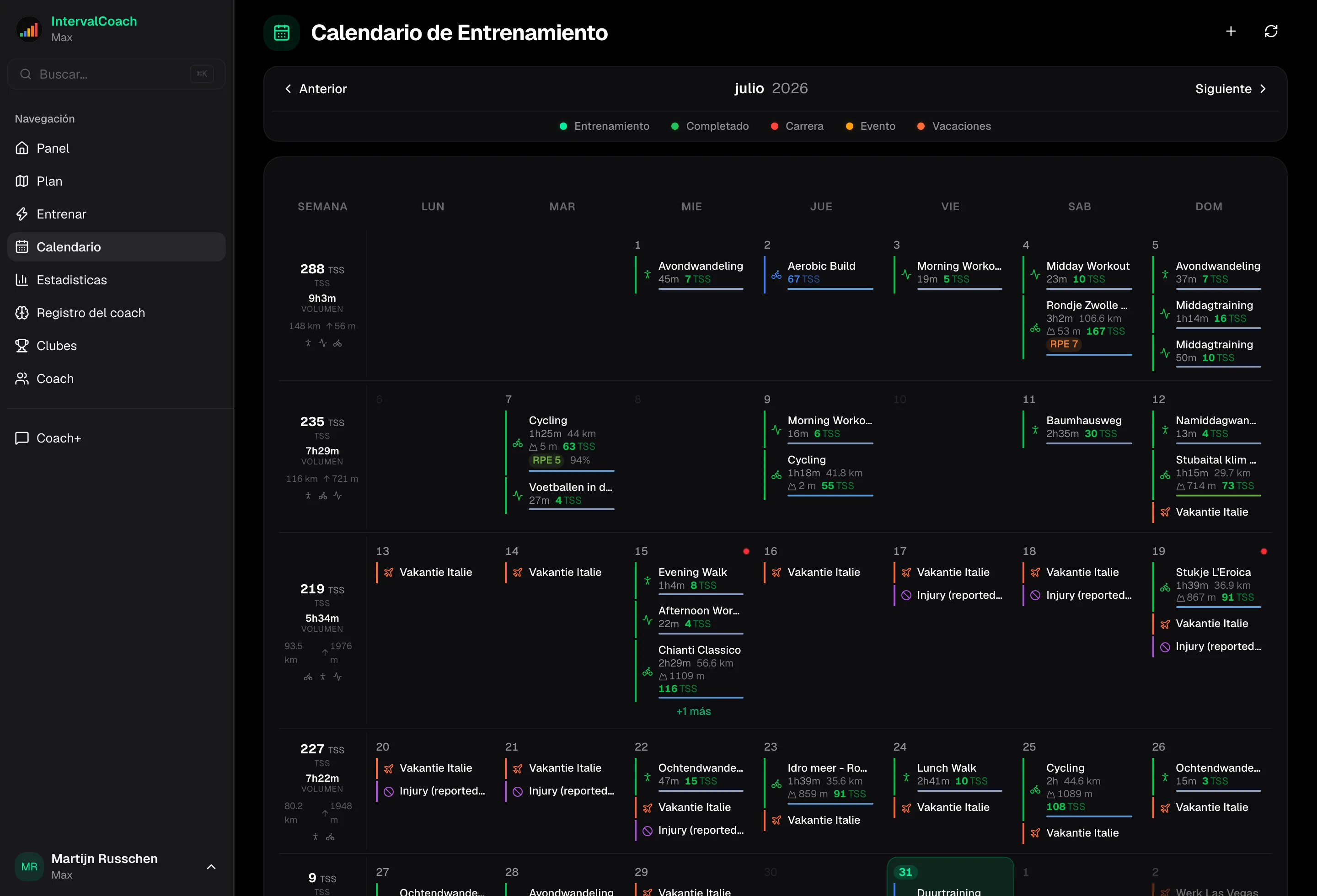Click the IntervalCoach logo icon
This screenshot has height=896, width=1317.
click(x=29, y=29)
